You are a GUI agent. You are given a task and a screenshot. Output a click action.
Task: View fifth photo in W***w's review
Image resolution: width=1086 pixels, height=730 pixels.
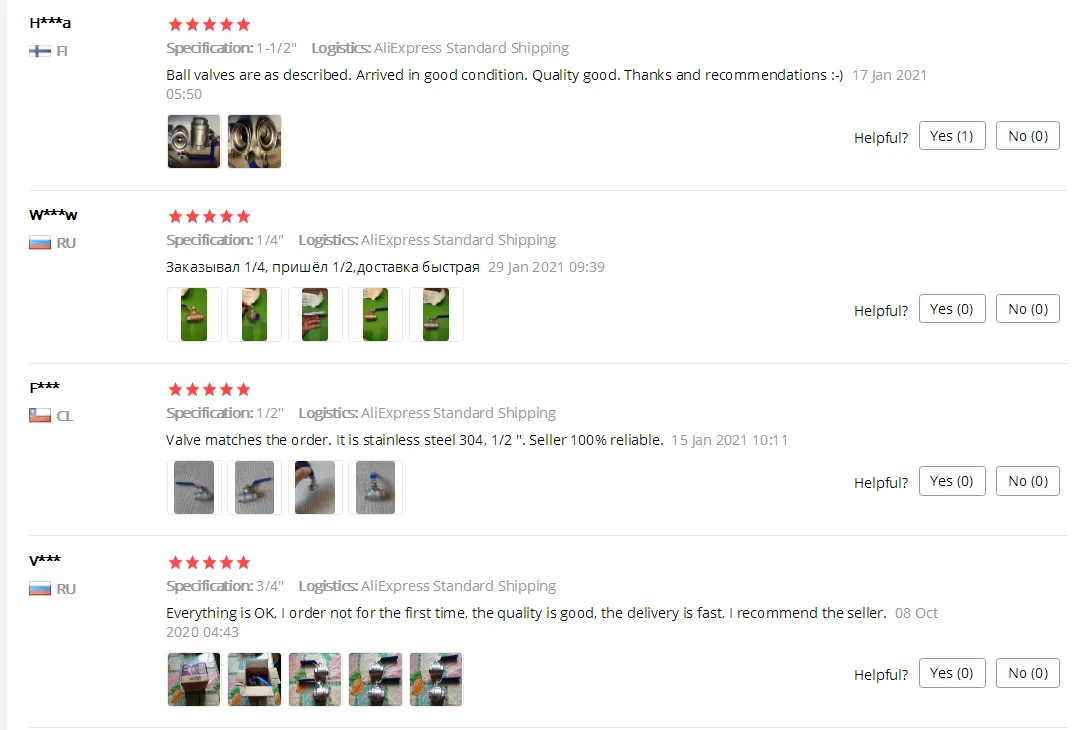tap(436, 314)
